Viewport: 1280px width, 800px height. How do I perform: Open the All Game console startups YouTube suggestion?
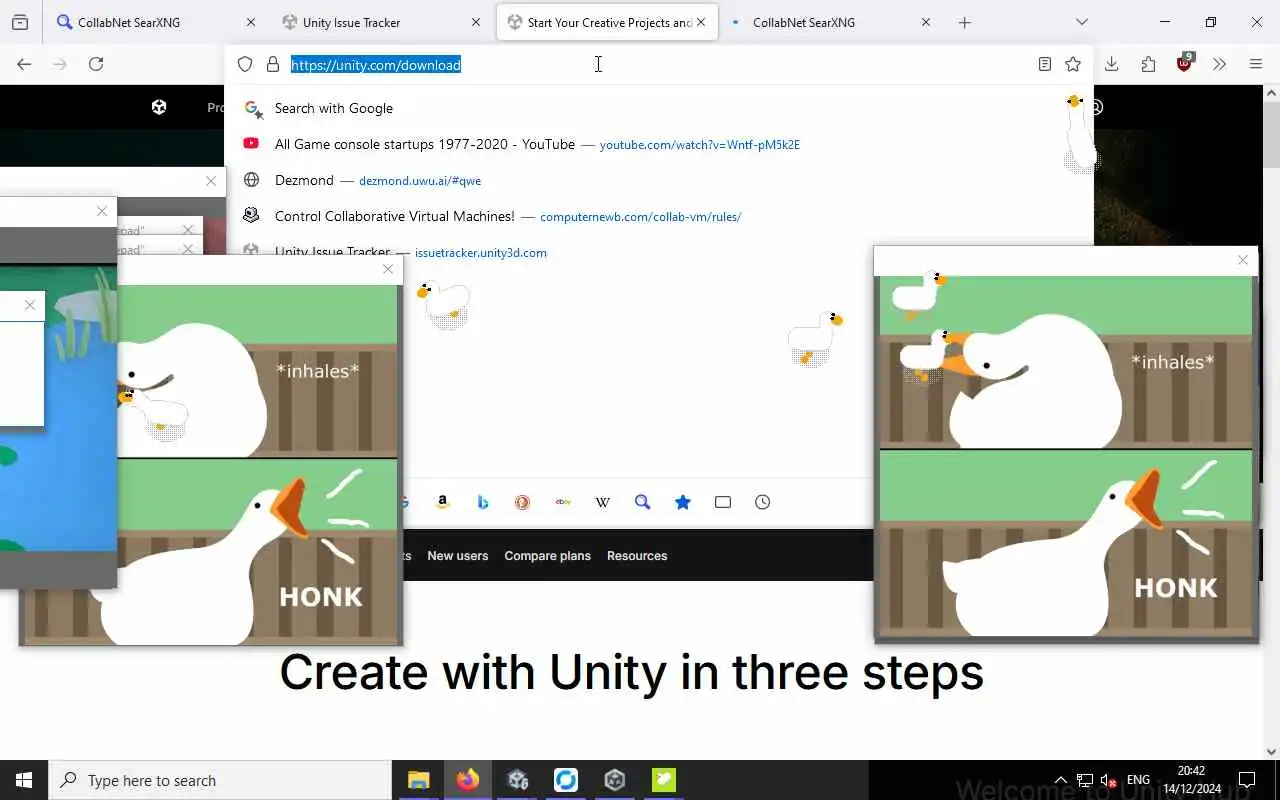[660, 144]
